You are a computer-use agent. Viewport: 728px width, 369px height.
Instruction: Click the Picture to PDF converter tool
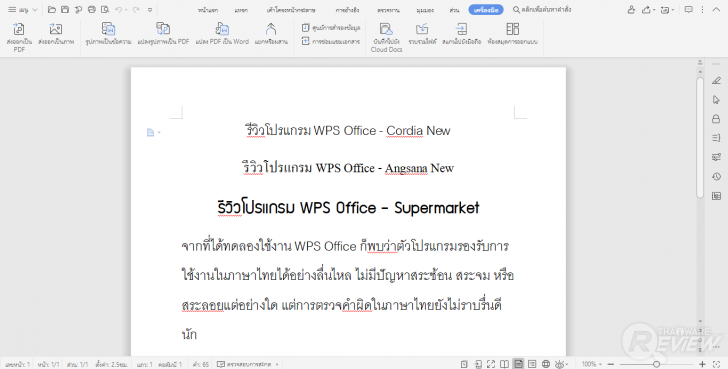163,33
